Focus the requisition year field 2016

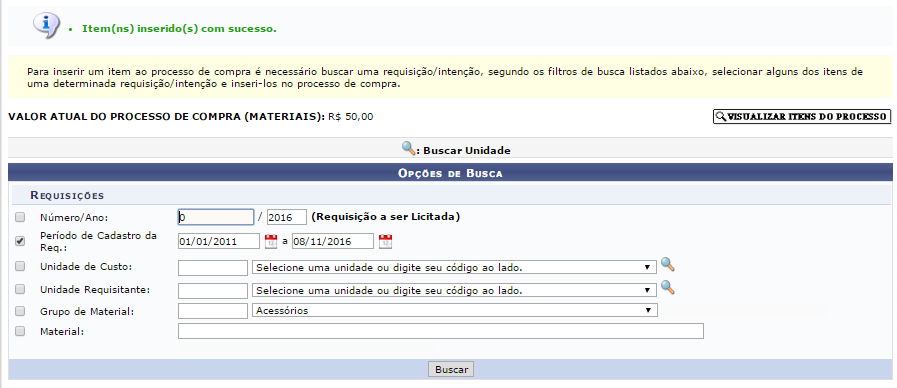(x=287, y=217)
